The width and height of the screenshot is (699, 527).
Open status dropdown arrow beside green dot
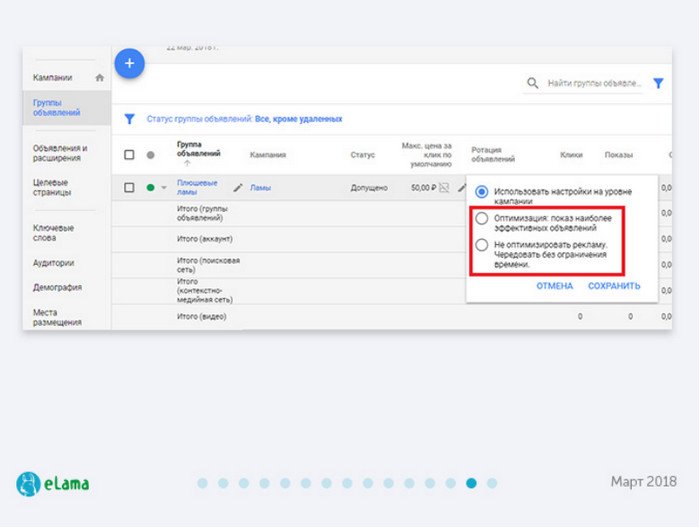(x=164, y=188)
